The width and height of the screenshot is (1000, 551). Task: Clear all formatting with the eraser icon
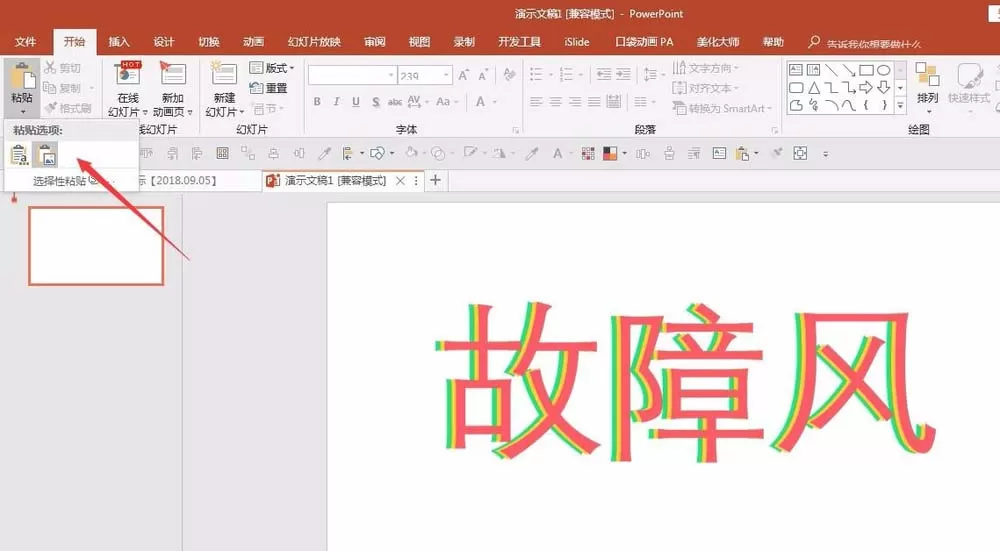(509, 75)
